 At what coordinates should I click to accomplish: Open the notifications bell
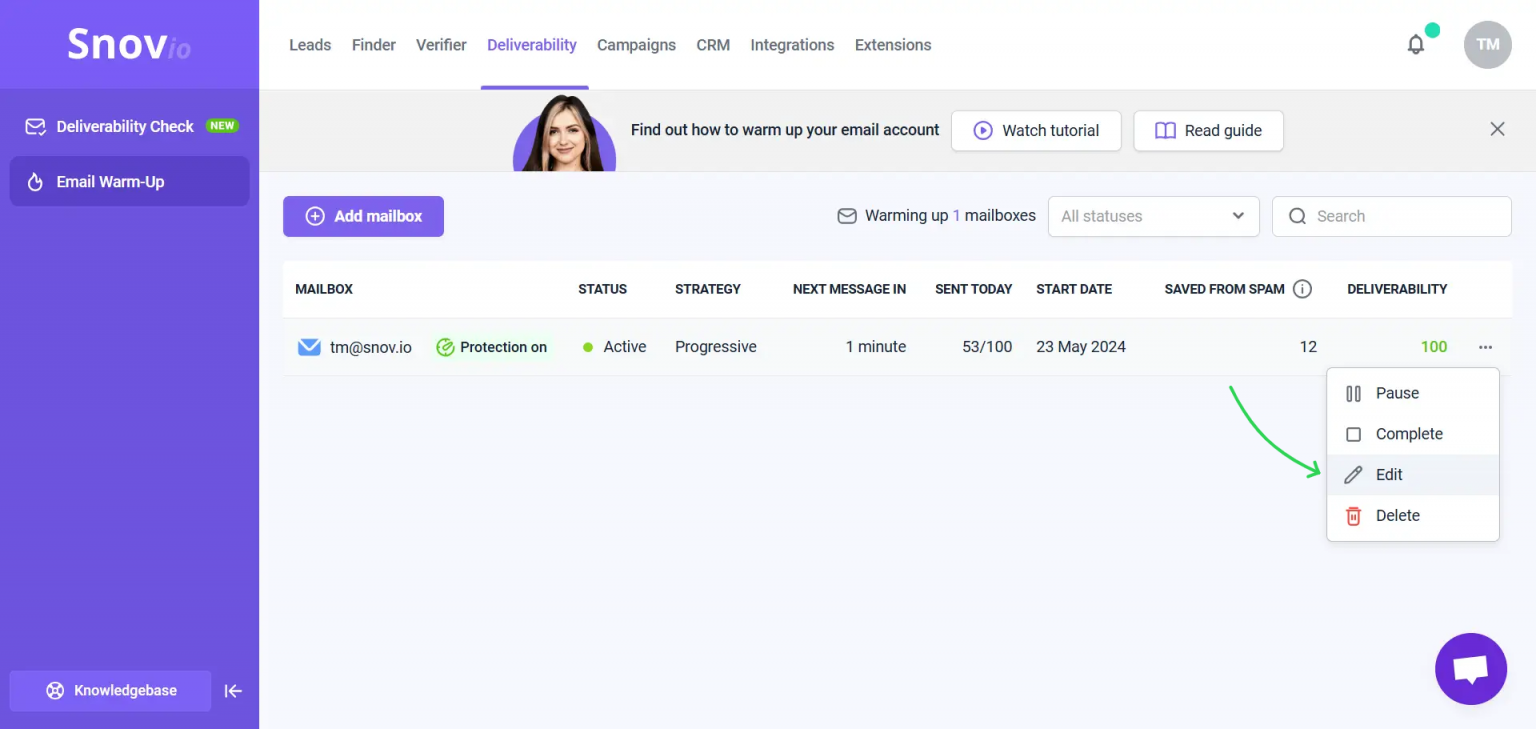pos(1415,45)
